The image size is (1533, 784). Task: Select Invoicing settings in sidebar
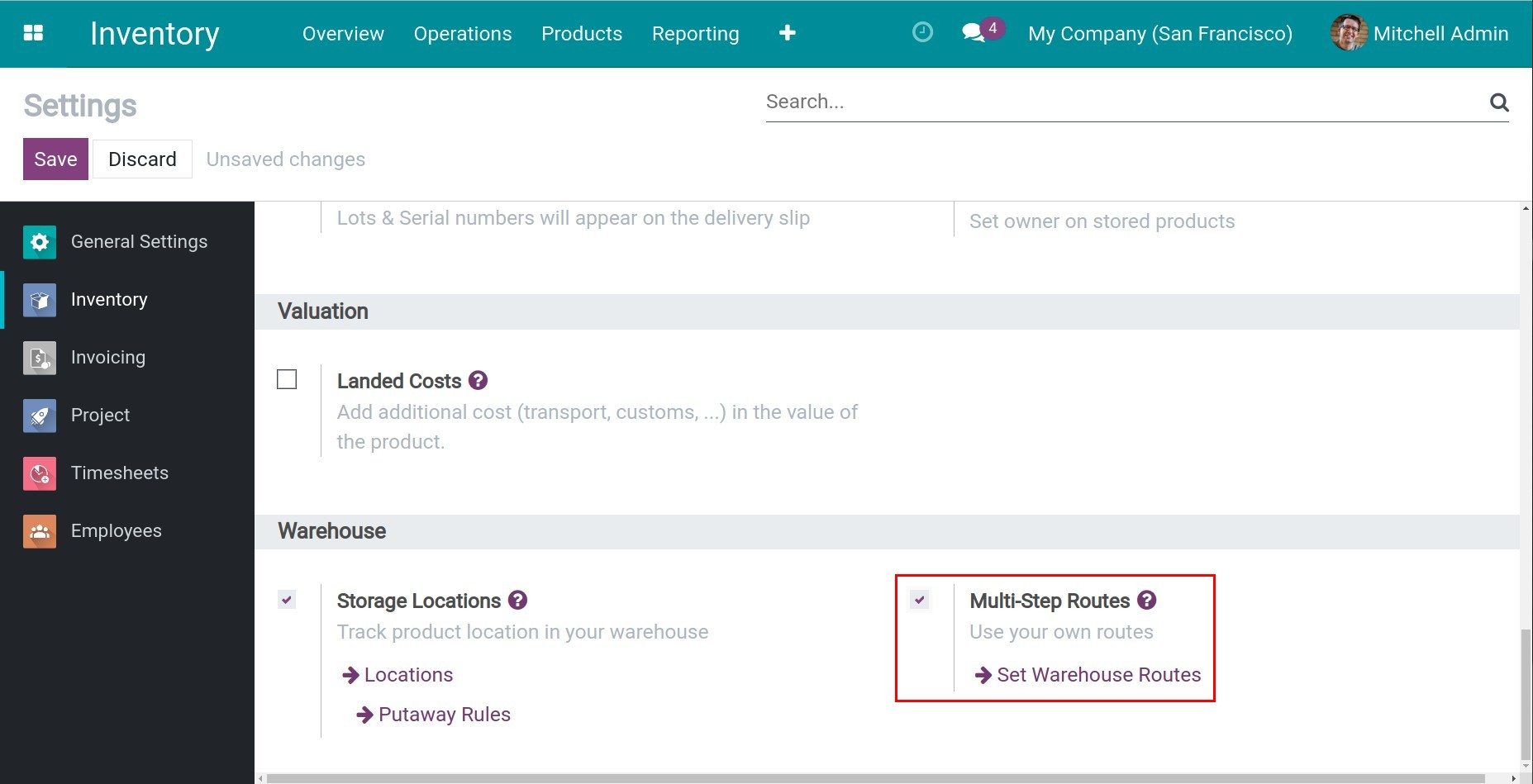coord(127,358)
